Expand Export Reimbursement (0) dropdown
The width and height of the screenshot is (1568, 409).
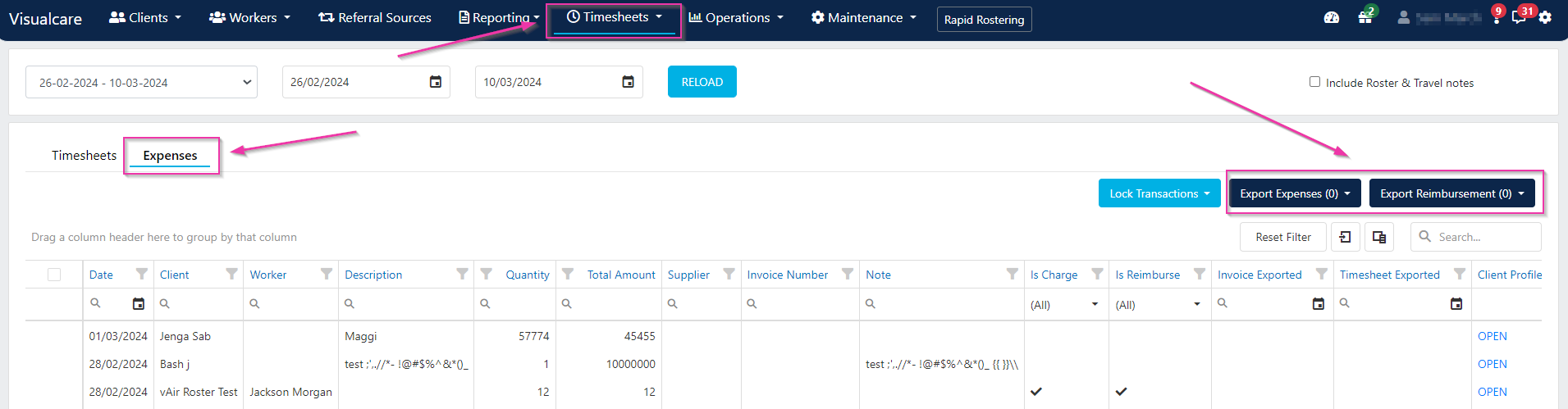click(1451, 193)
